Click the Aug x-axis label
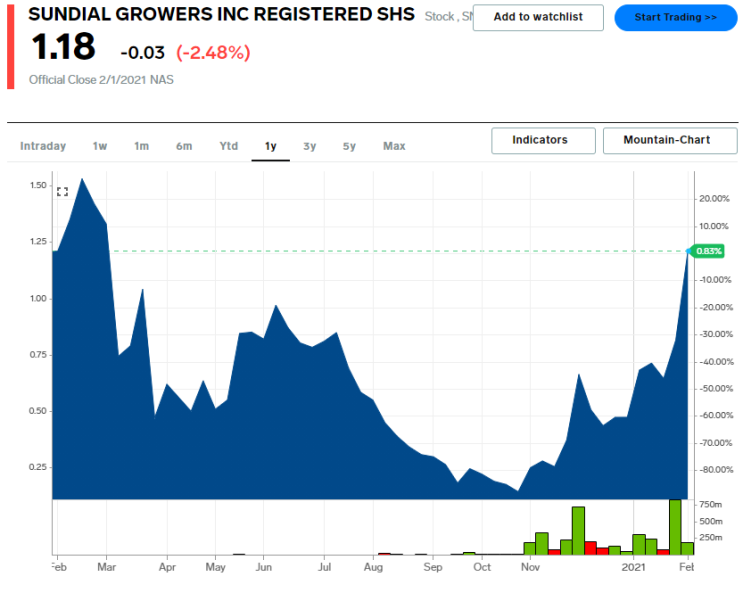This screenshot has height=593, width=743. (x=373, y=567)
